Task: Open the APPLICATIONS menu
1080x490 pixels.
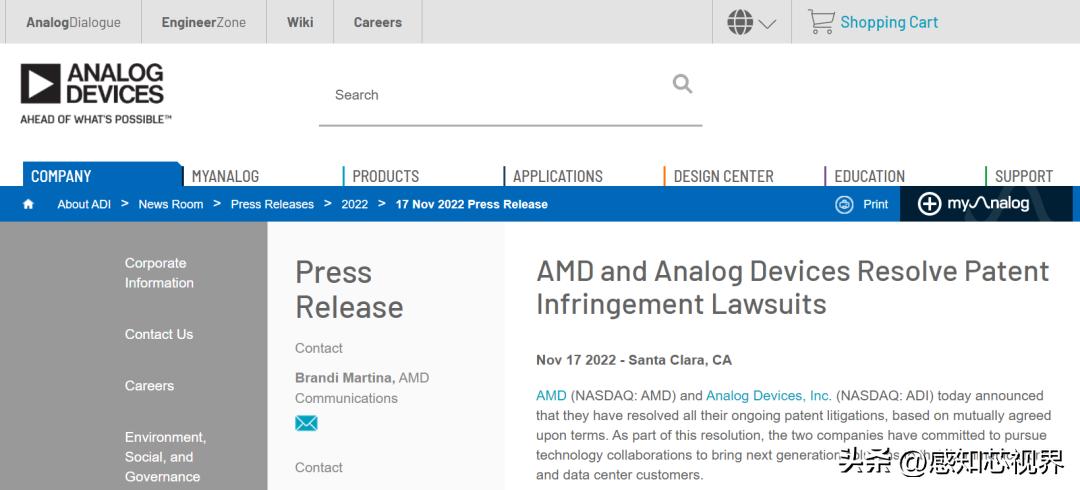Action: click(557, 176)
